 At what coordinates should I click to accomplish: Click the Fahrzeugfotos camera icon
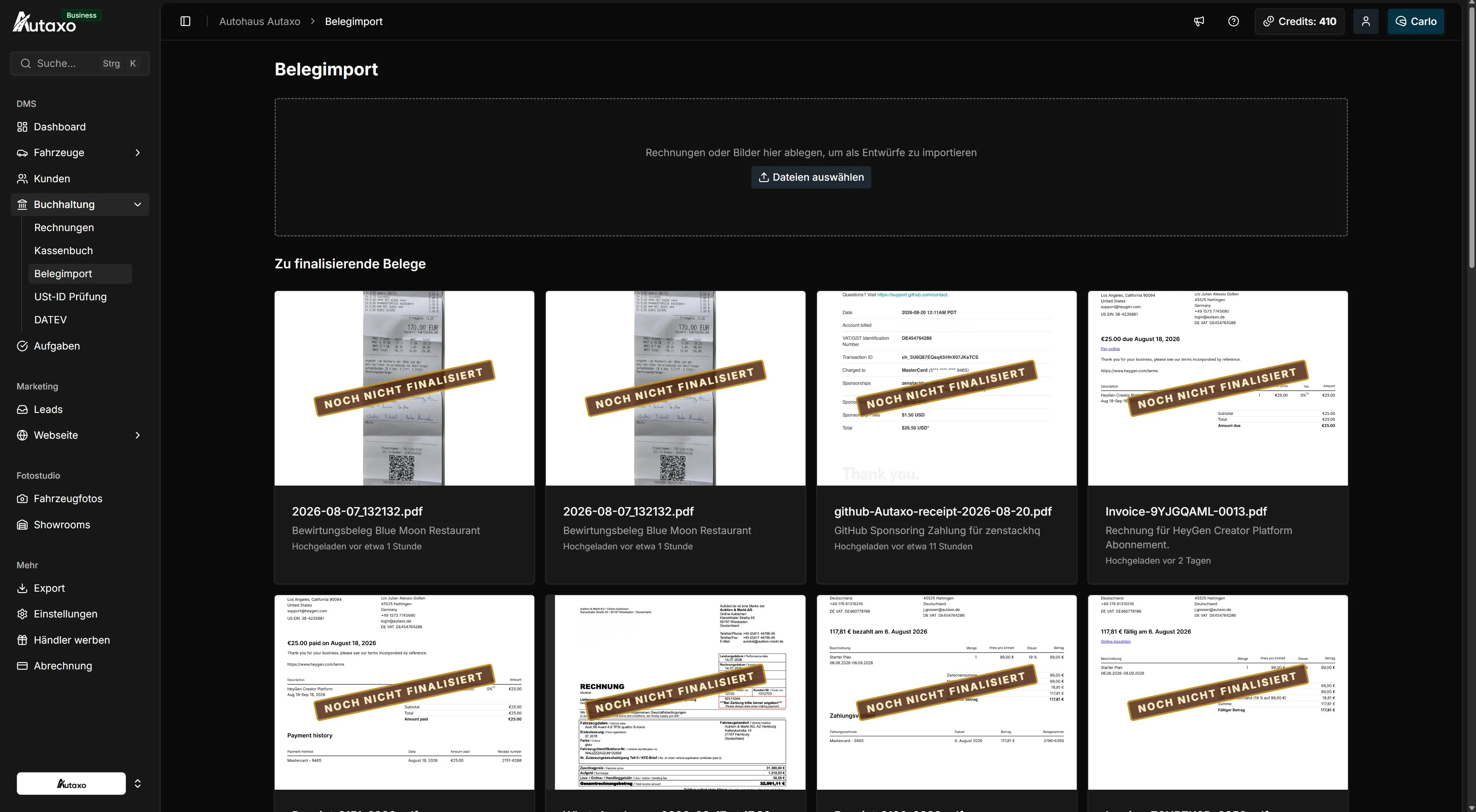22,499
